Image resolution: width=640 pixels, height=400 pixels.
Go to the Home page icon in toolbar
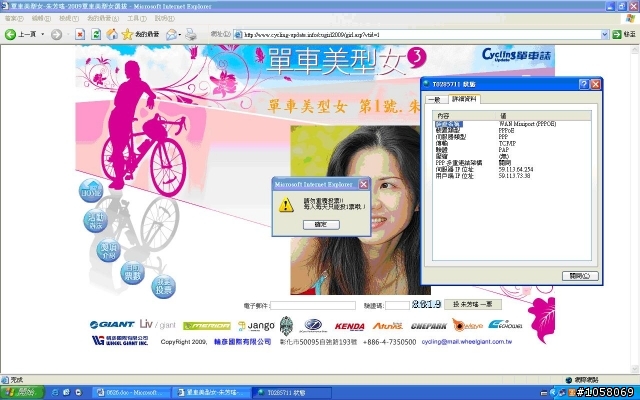112,35
